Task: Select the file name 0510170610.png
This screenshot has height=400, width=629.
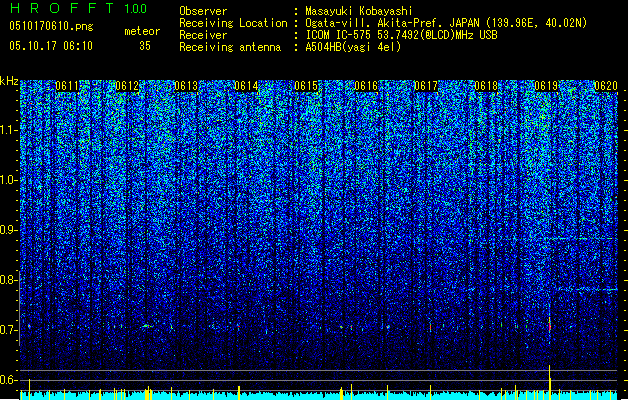Action: coord(51,27)
